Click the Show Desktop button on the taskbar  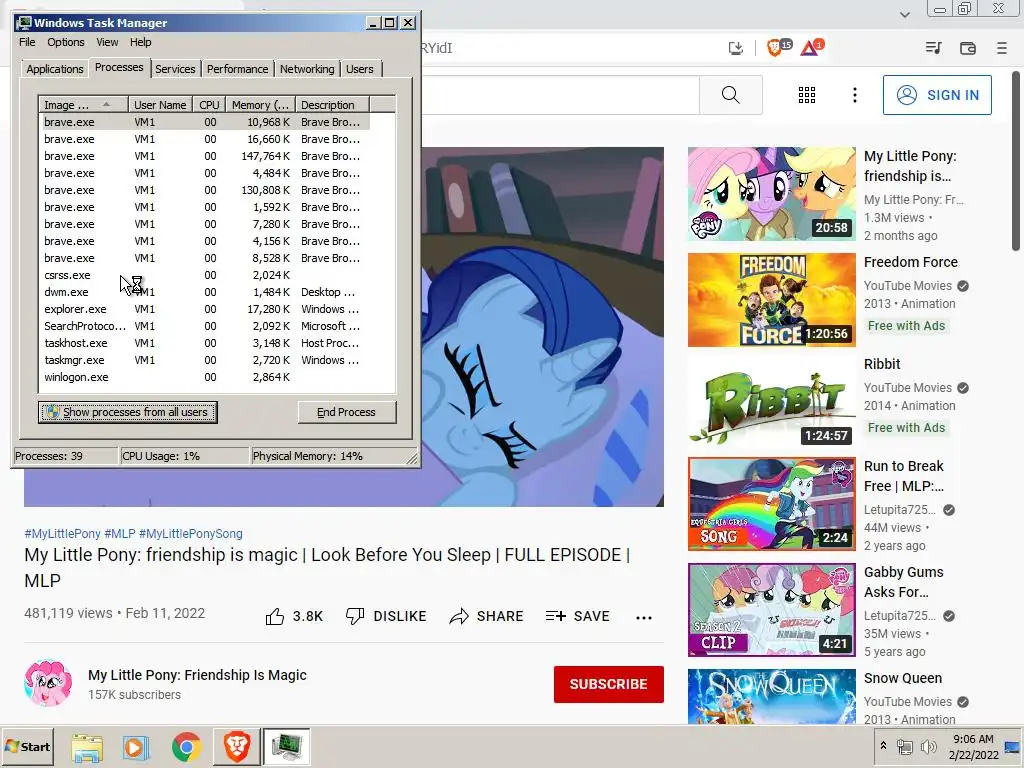(1014, 746)
